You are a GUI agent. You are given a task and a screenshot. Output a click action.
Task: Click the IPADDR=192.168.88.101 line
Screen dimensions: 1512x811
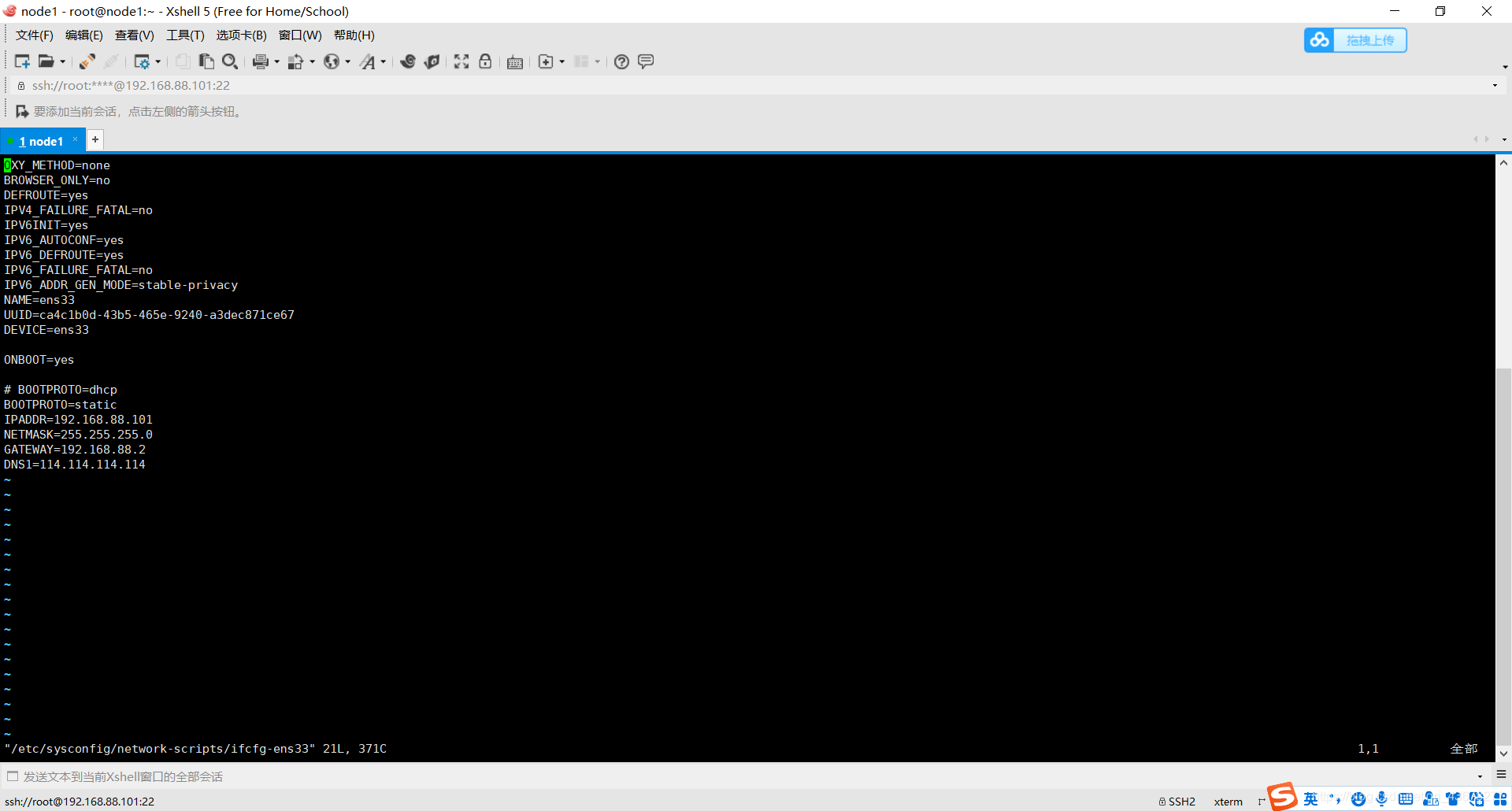78,420
